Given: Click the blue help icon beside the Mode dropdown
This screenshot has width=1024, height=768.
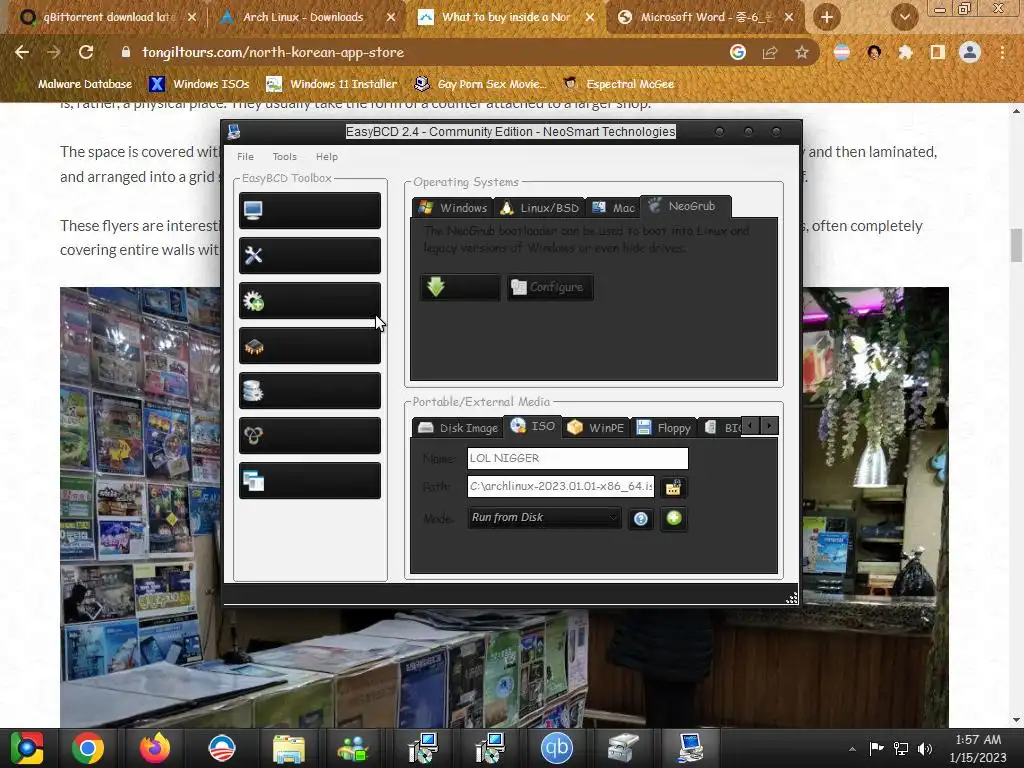Looking at the screenshot, I should [x=641, y=519].
